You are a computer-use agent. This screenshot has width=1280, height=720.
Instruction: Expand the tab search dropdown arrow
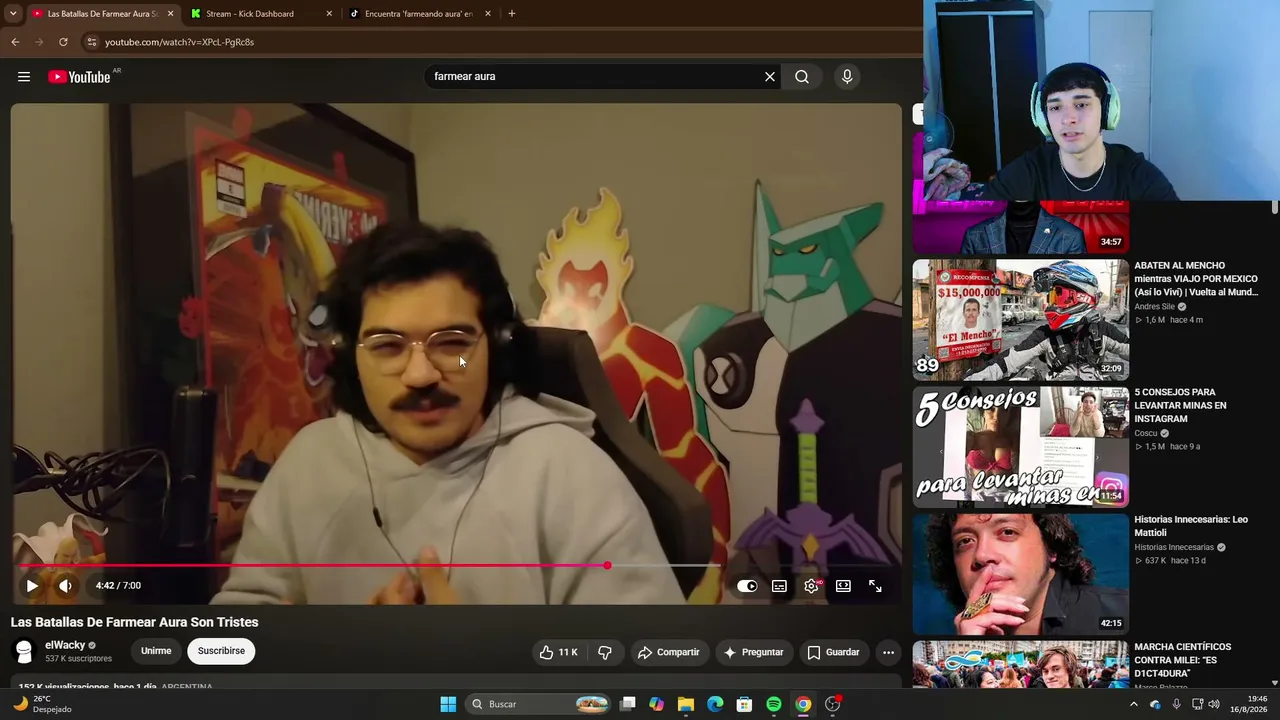pos(13,14)
